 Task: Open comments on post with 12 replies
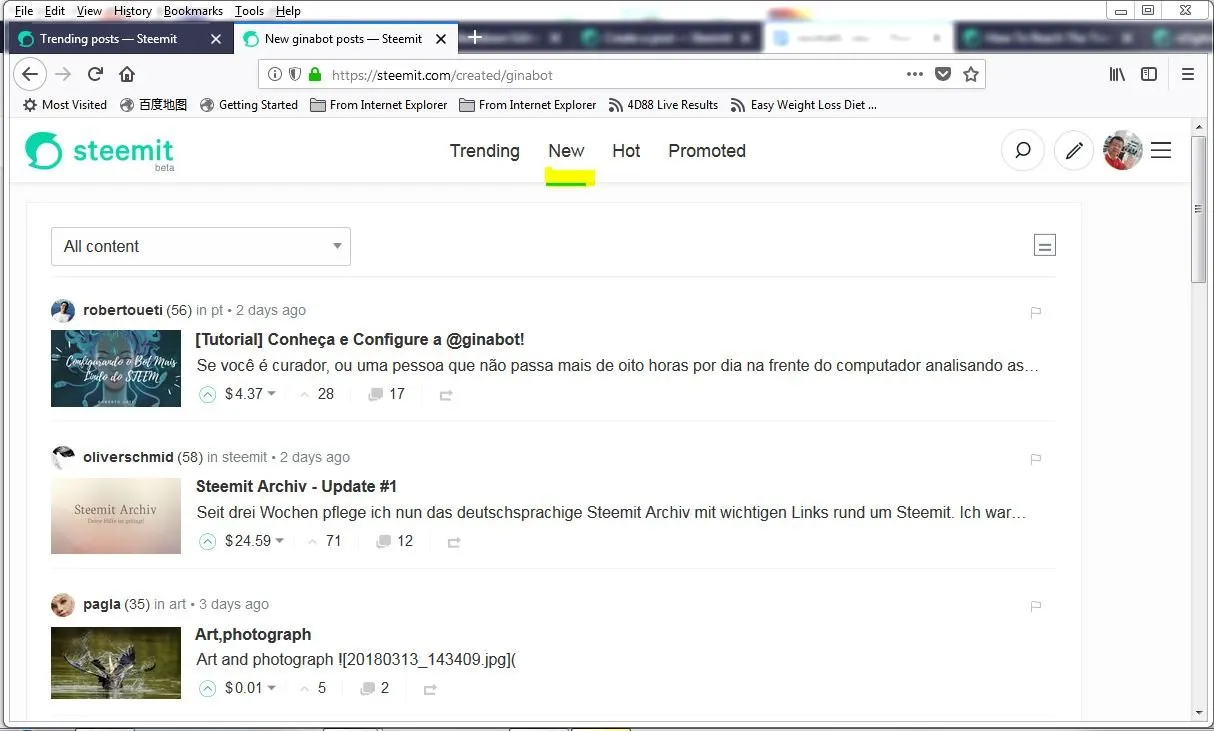[x=394, y=541]
